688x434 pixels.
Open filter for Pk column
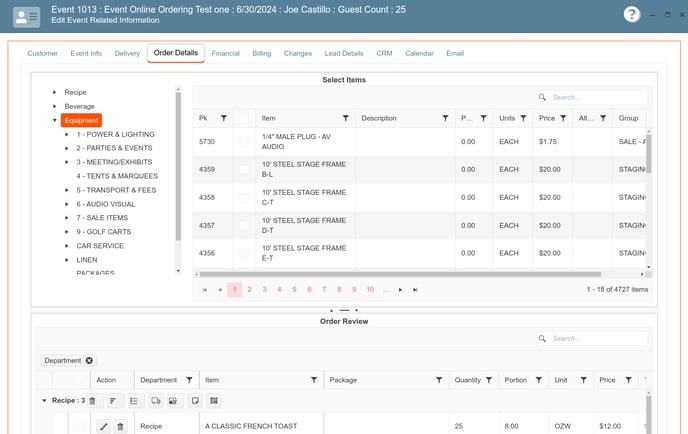coord(224,118)
